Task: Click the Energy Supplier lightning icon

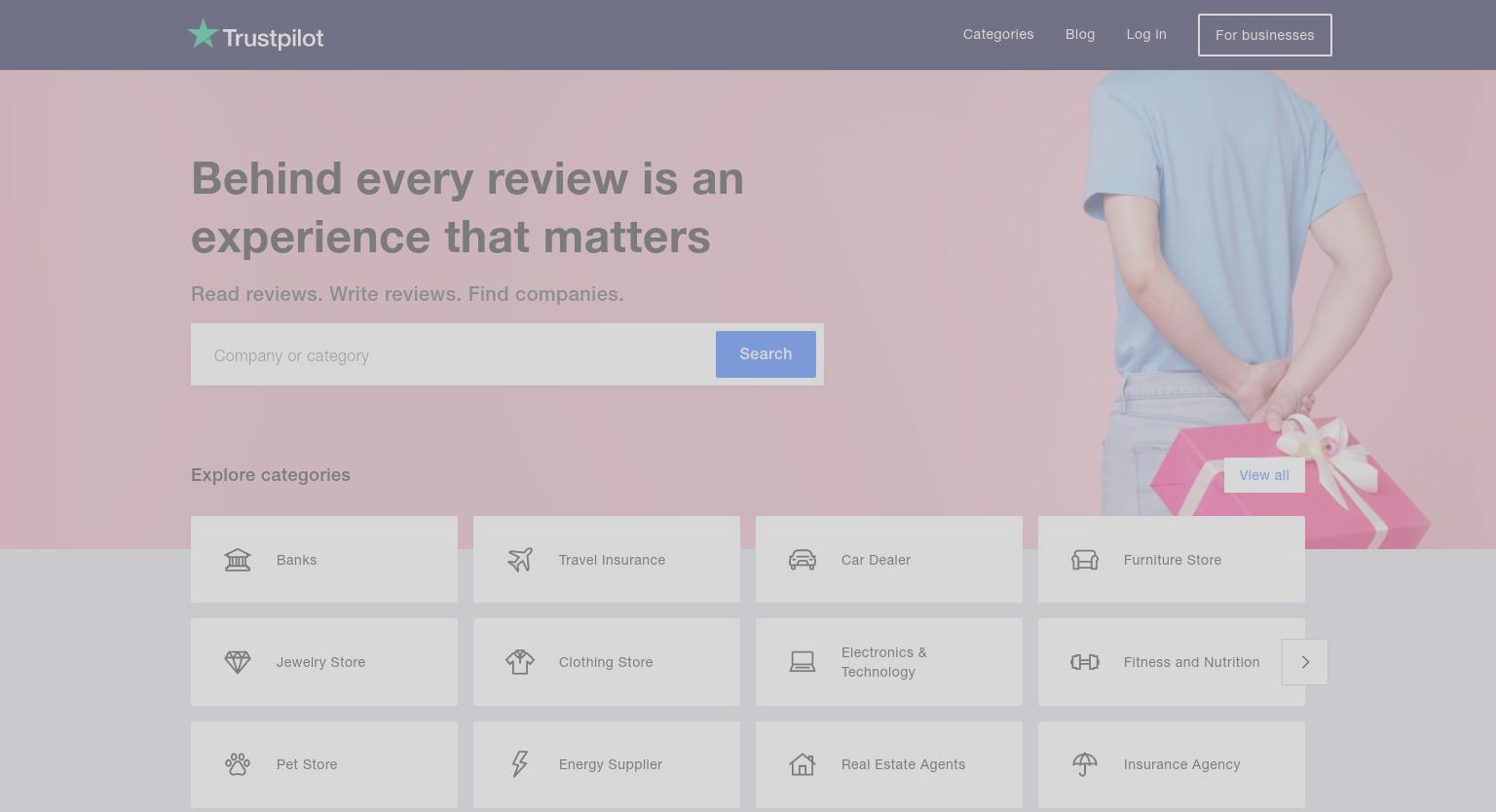Action: pos(520,764)
